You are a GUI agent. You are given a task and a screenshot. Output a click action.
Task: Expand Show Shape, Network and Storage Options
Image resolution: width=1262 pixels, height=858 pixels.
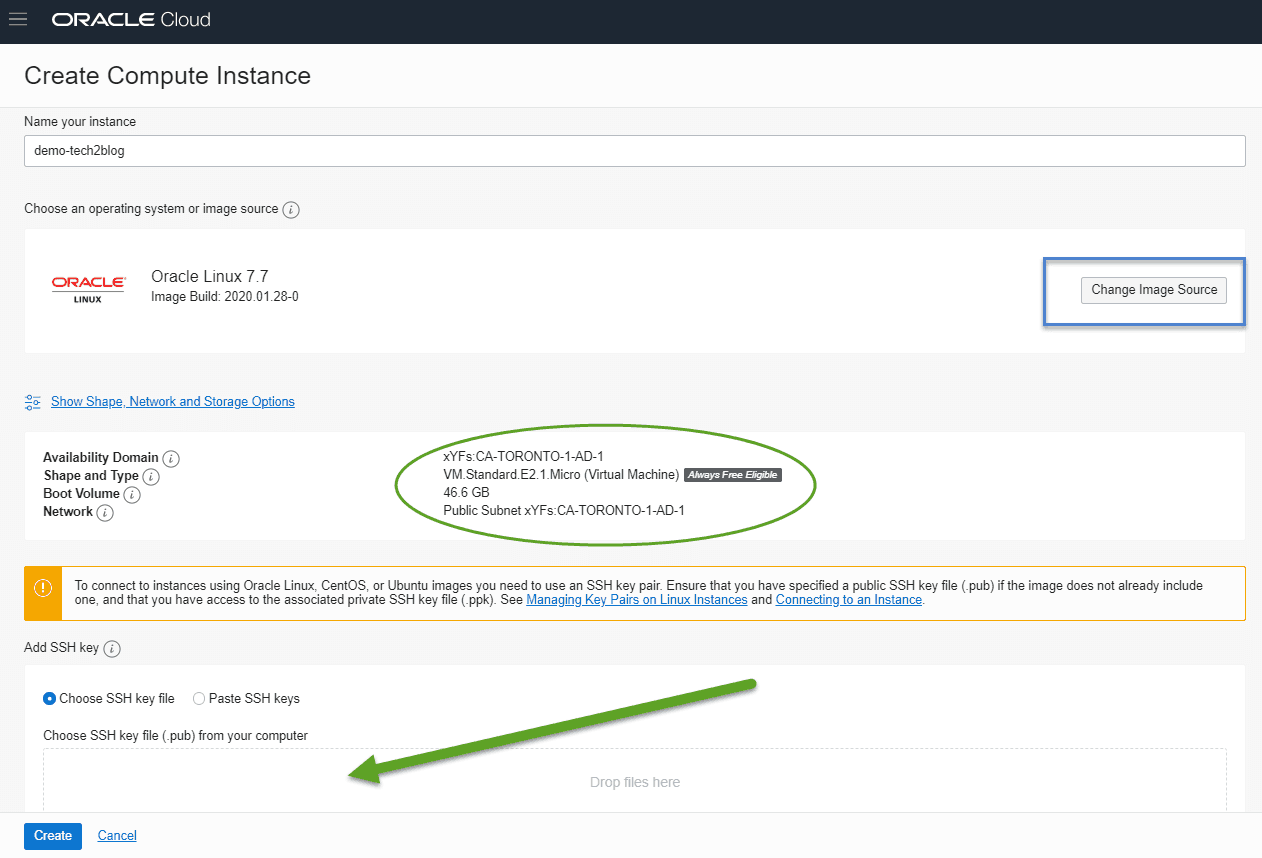click(173, 402)
